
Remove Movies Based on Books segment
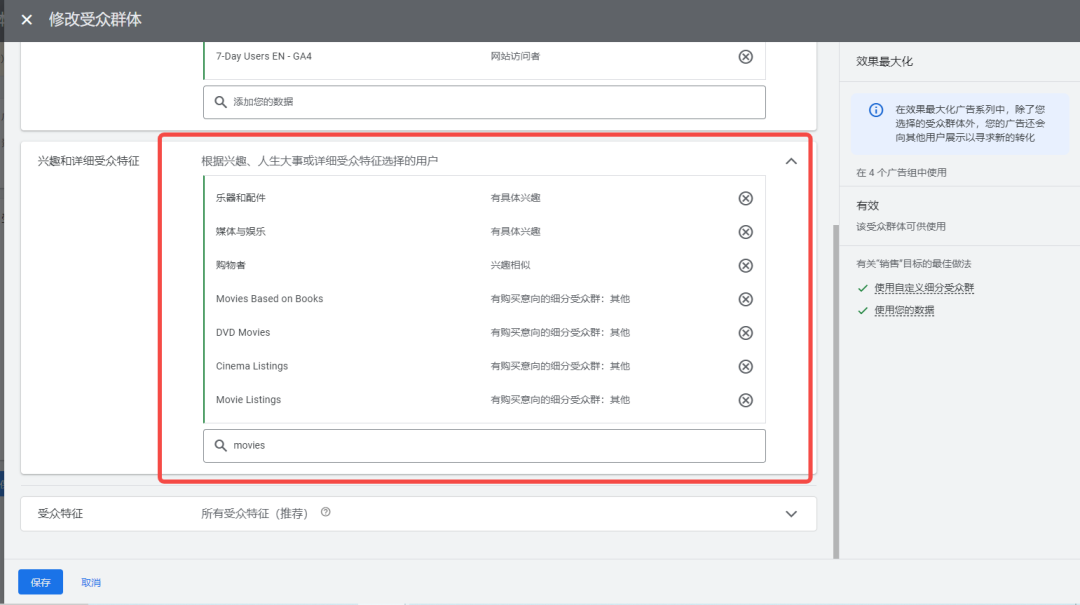tap(745, 299)
